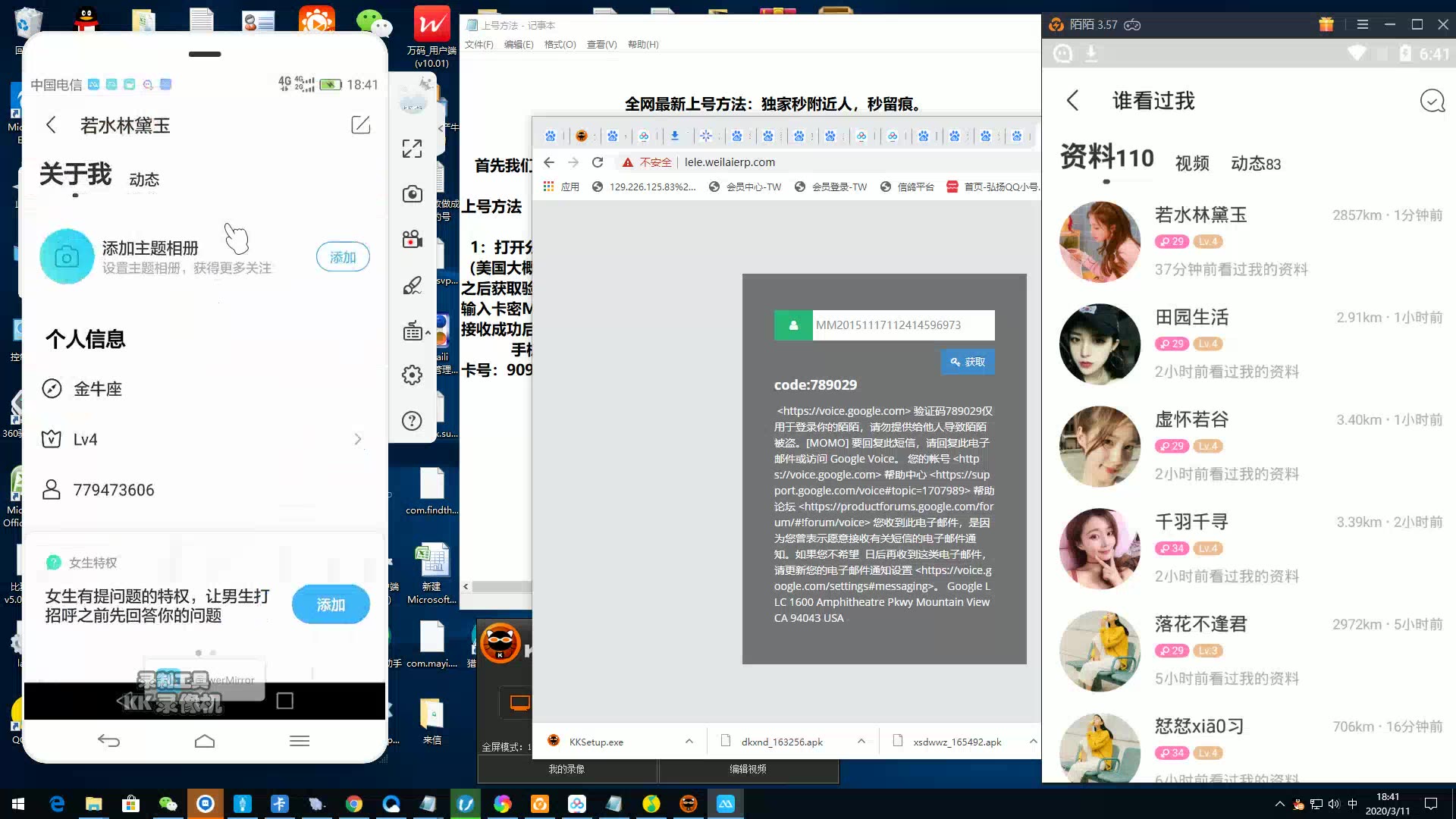Open gift icon in 陌陌 title bar
1456x819 pixels.
pyautogui.click(x=1326, y=24)
